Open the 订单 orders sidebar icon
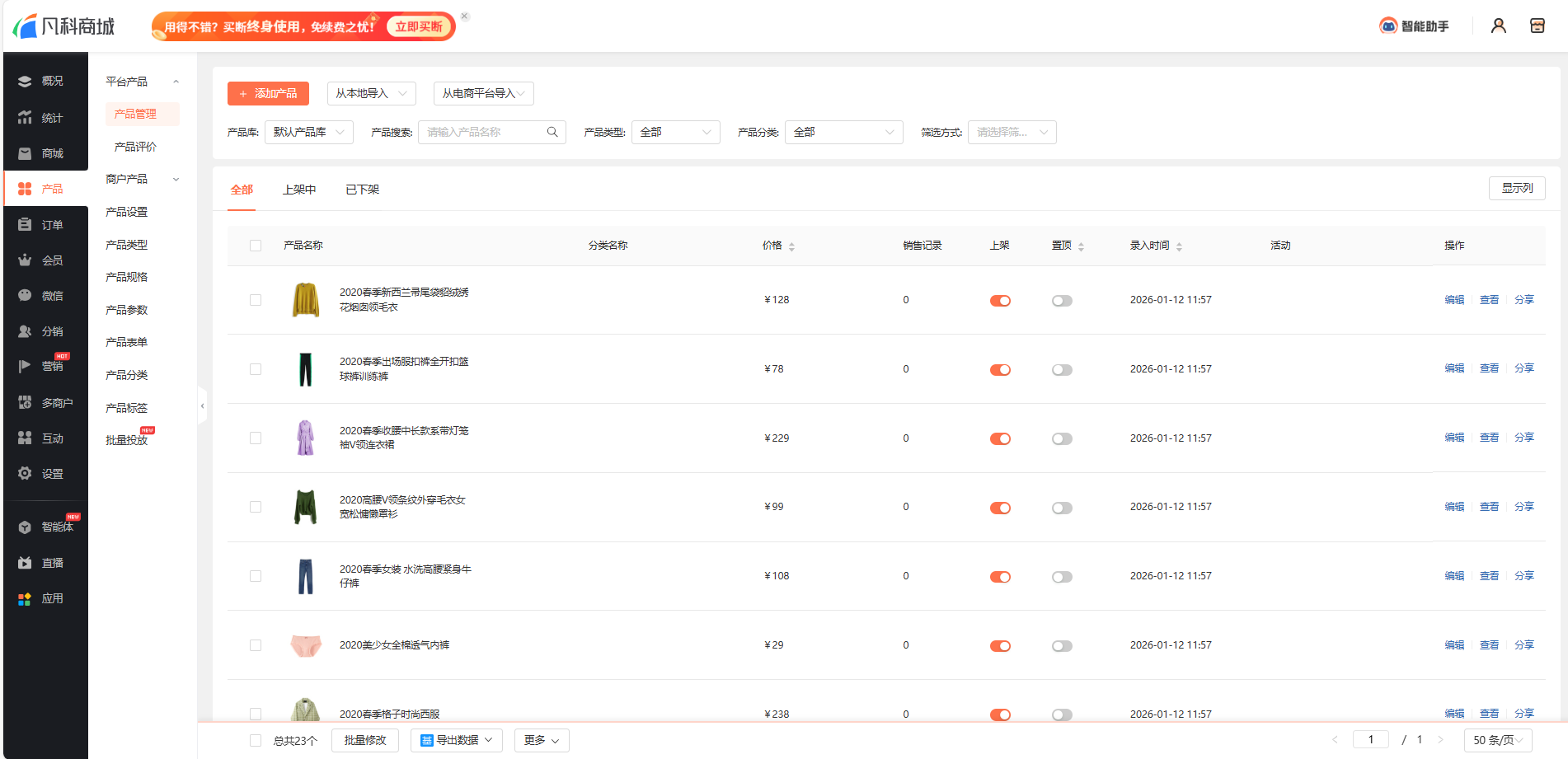The image size is (1568, 759). tap(25, 224)
